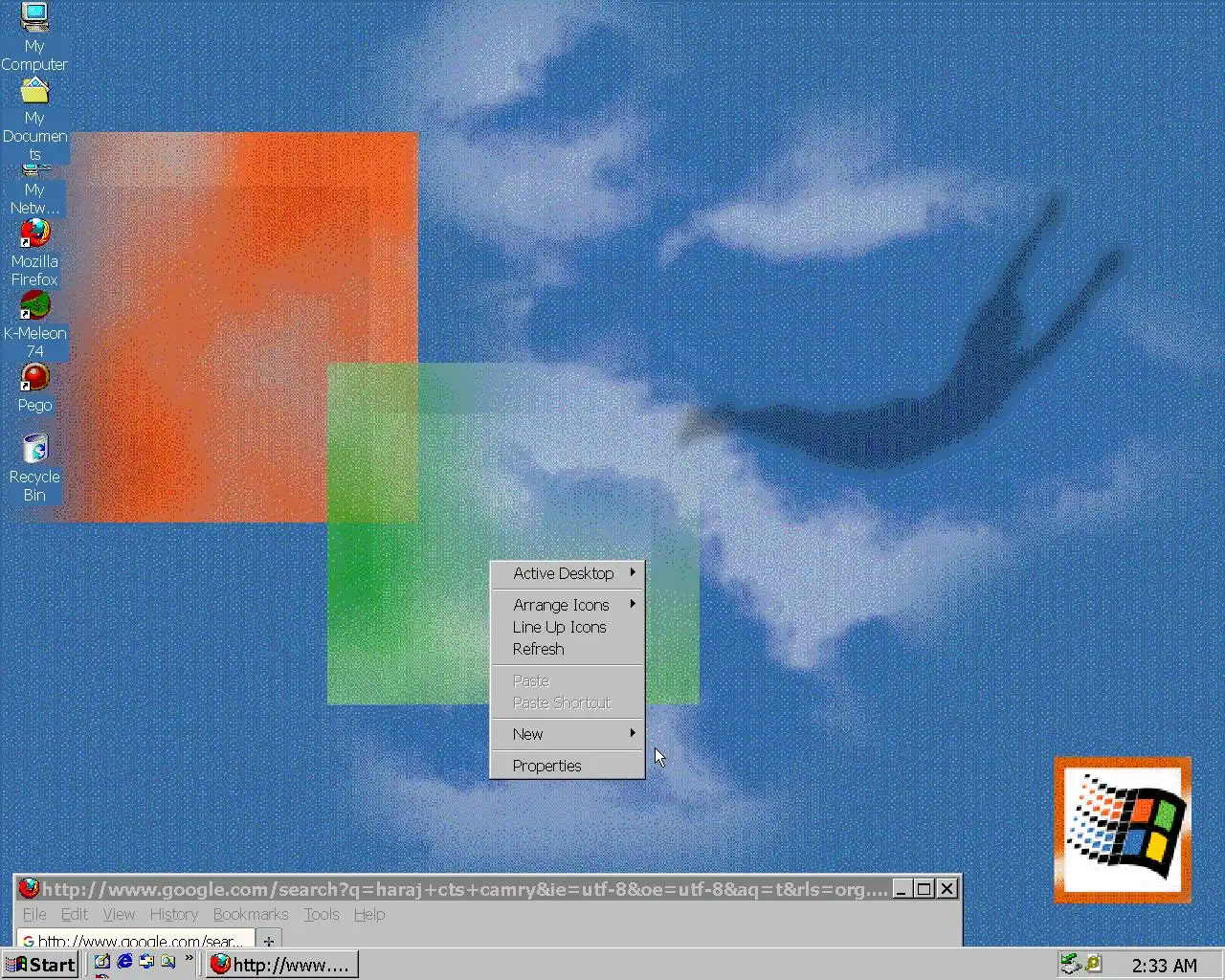Click the 2:33 AM clock in tray
The width and height of the screenshot is (1225, 980).
pyautogui.click(x=1164, y=965)
